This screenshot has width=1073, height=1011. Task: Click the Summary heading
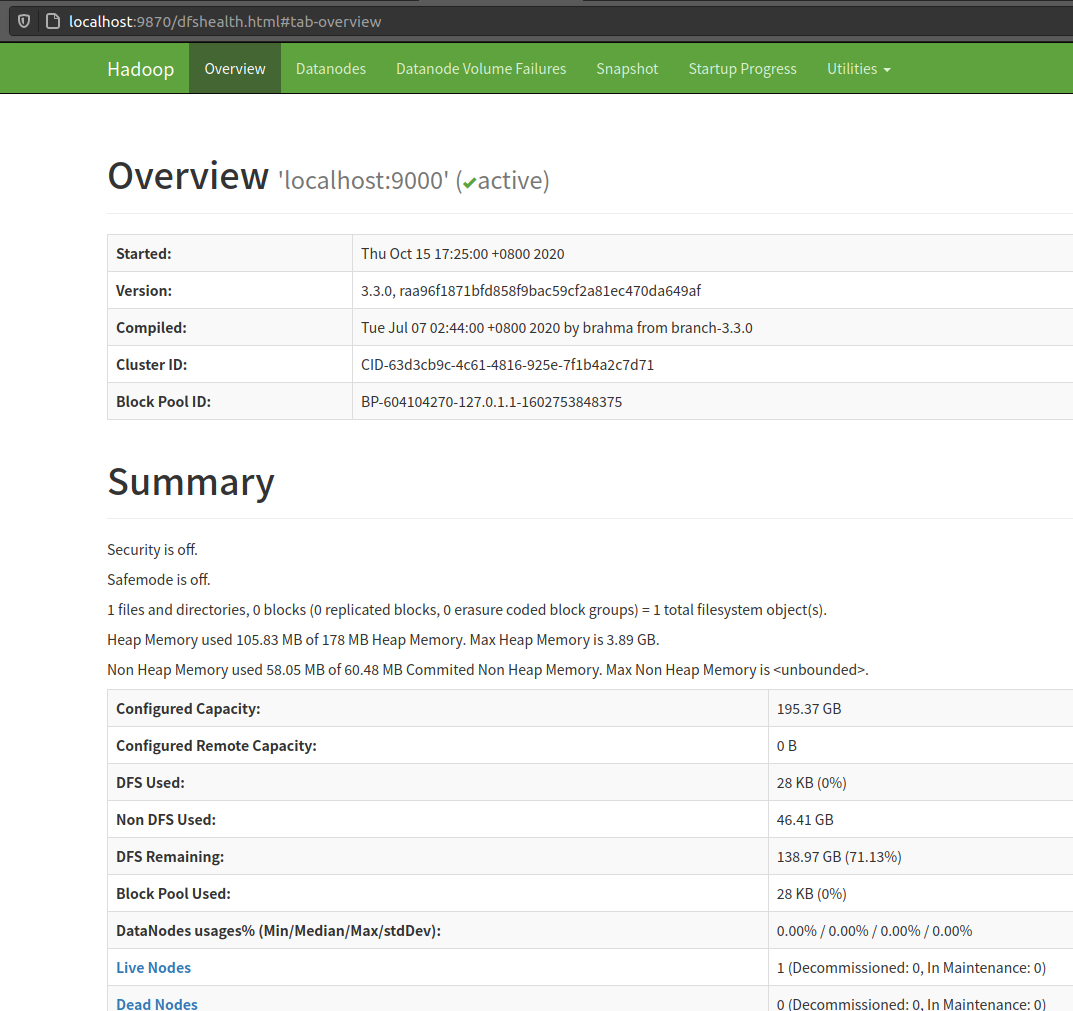click(191, 482)
